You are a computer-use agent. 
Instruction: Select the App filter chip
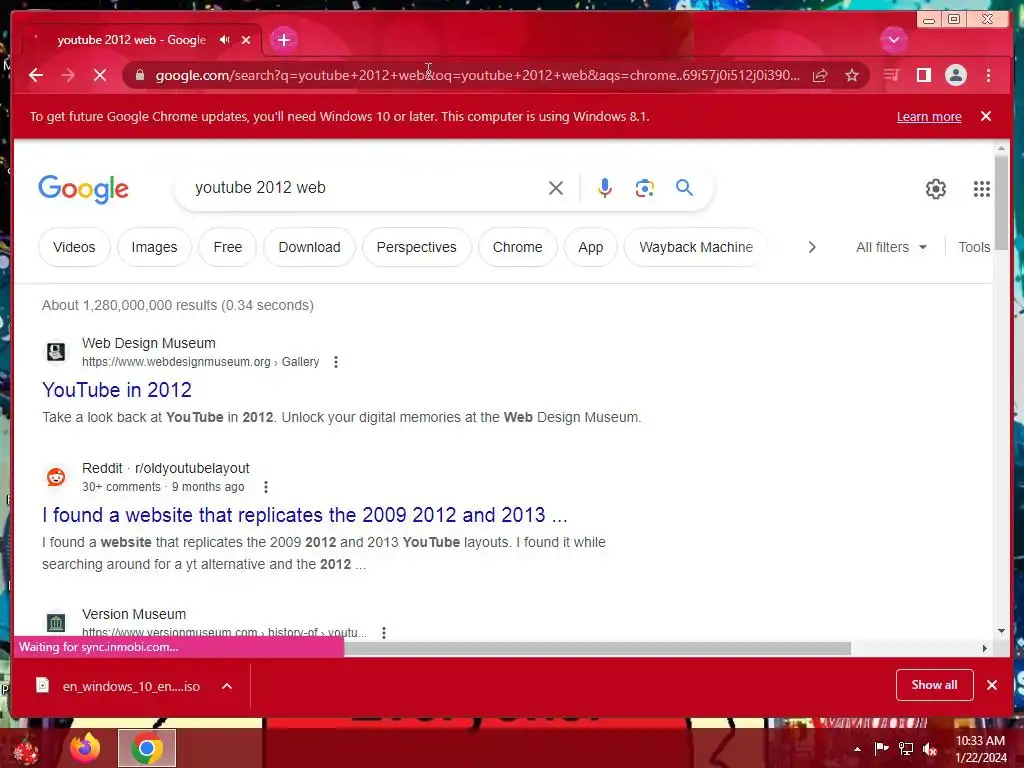pyautogui.click(x=590, y=247)
